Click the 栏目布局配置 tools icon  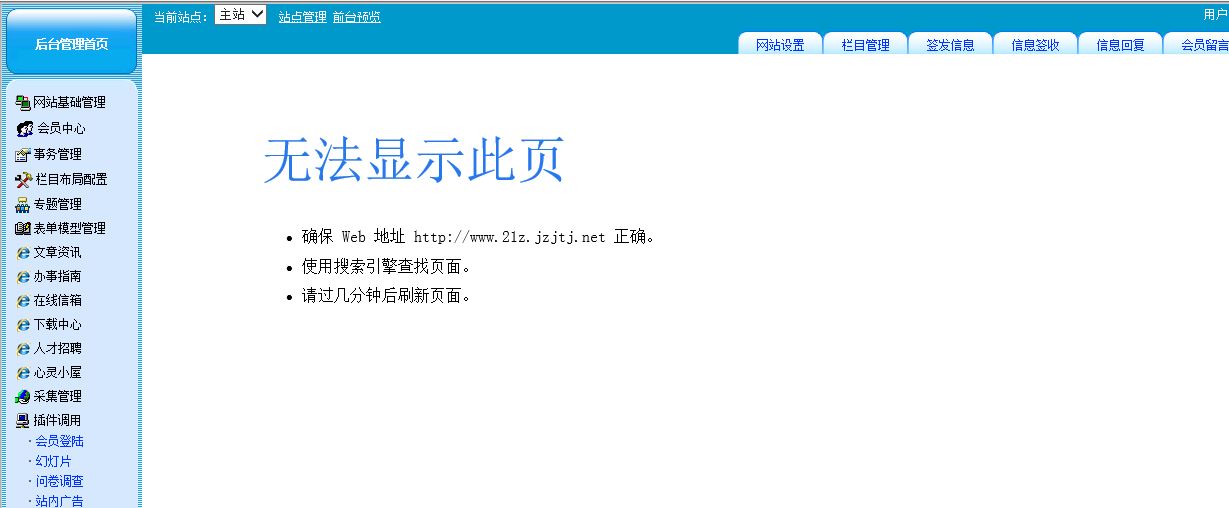[24, 180]
